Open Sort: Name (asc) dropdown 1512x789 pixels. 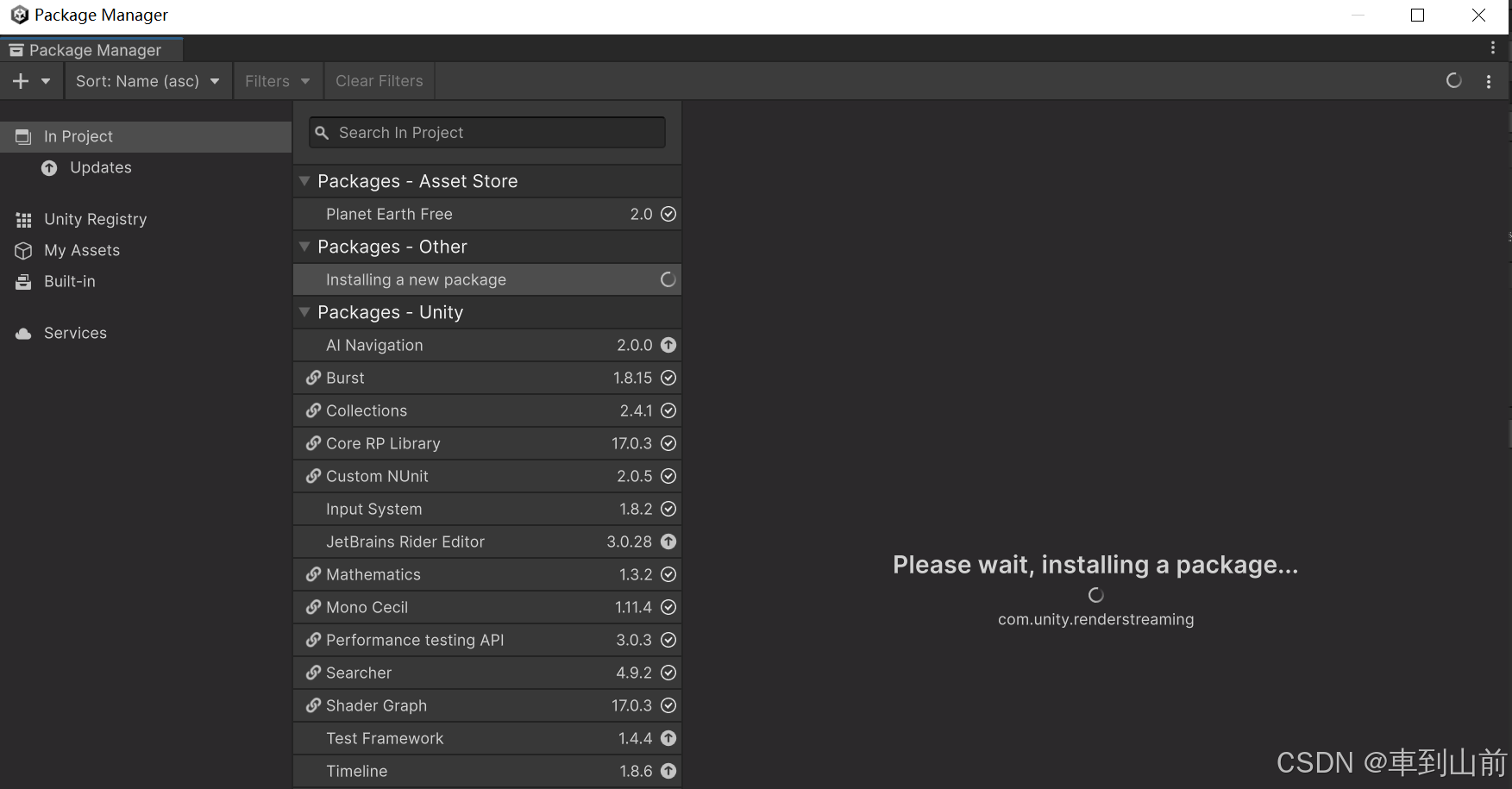pyautogui.click(x=147, y=81)
